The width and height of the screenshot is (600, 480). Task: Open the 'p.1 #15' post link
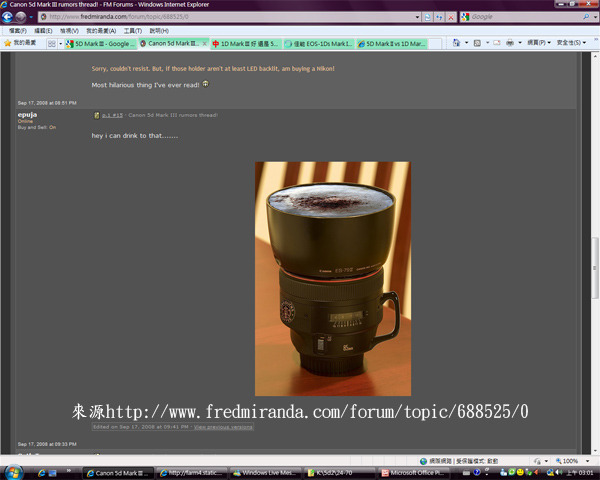point(112,115)
